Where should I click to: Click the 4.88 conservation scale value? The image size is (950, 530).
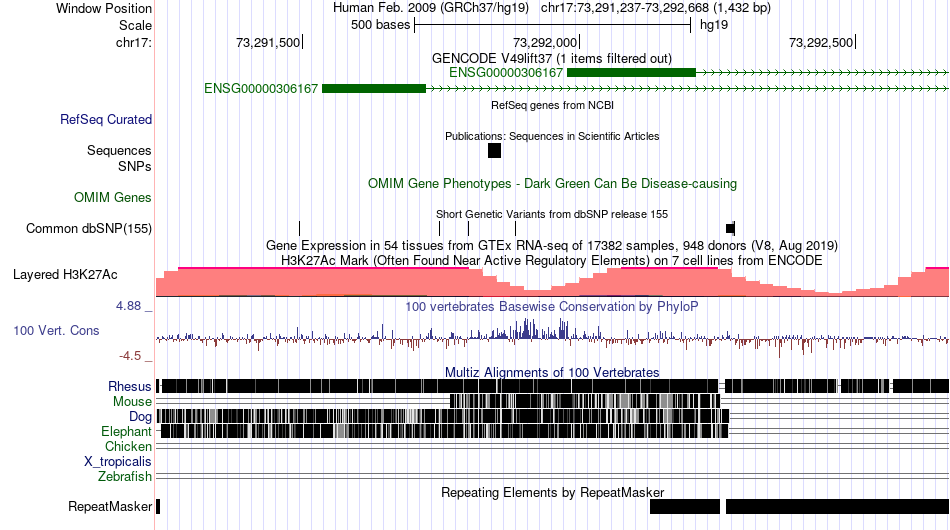point(128,306)
